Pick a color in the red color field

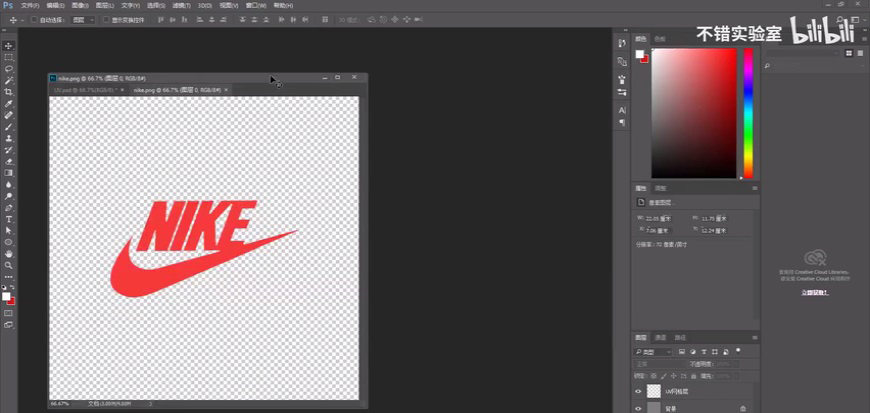(694, 113)
